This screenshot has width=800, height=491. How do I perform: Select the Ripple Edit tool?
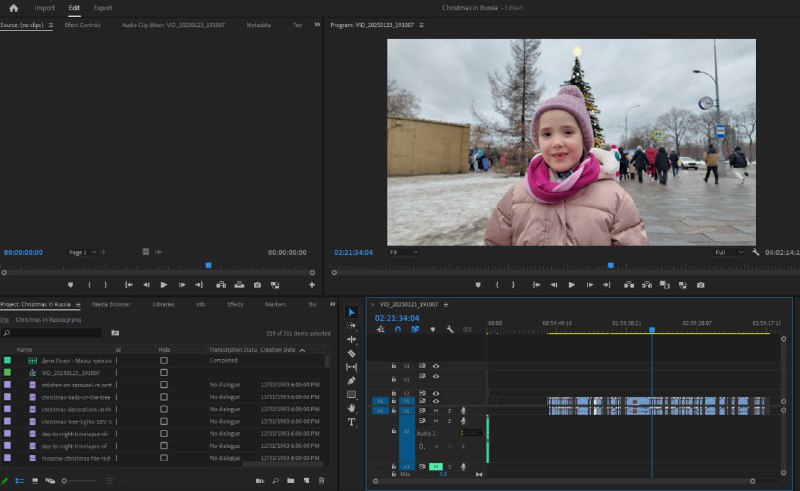(x=352, y=339)
